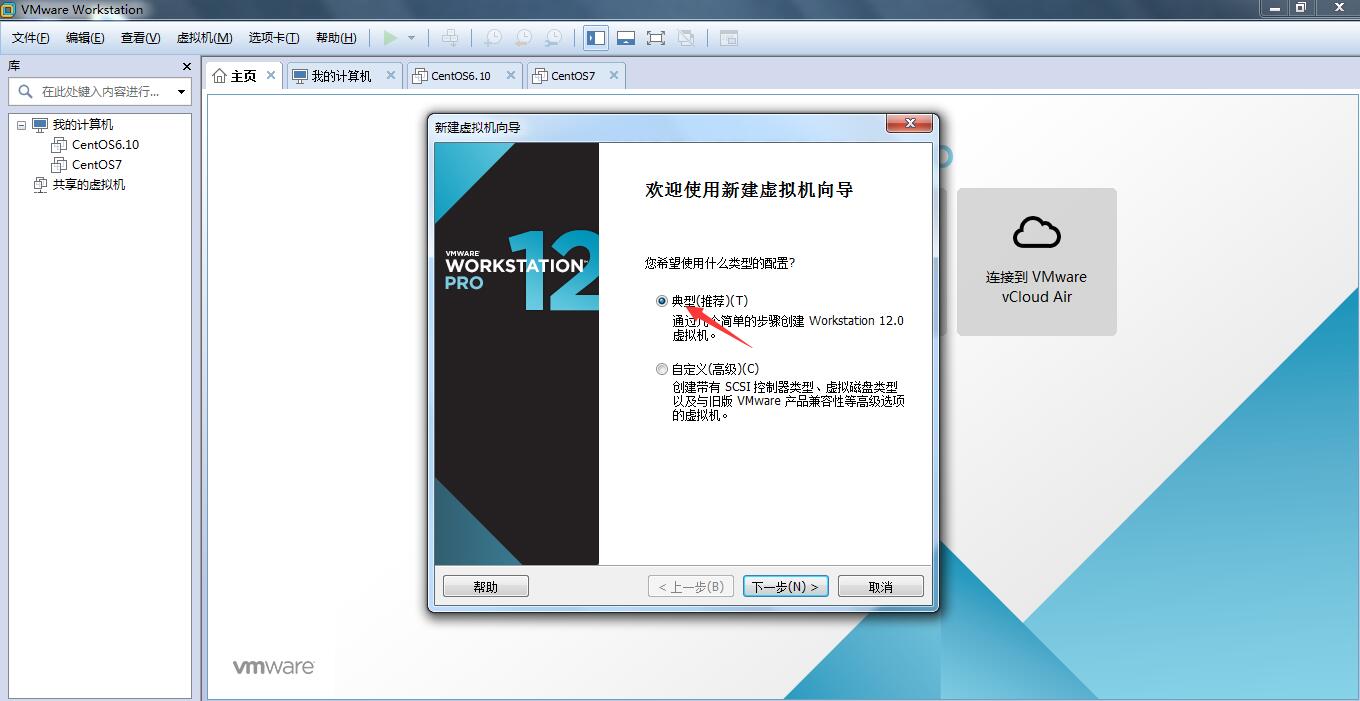The image size is (1360, 701).
Task: Enter full screen mode via toolbar icon
Action: (x=656, y=38)
